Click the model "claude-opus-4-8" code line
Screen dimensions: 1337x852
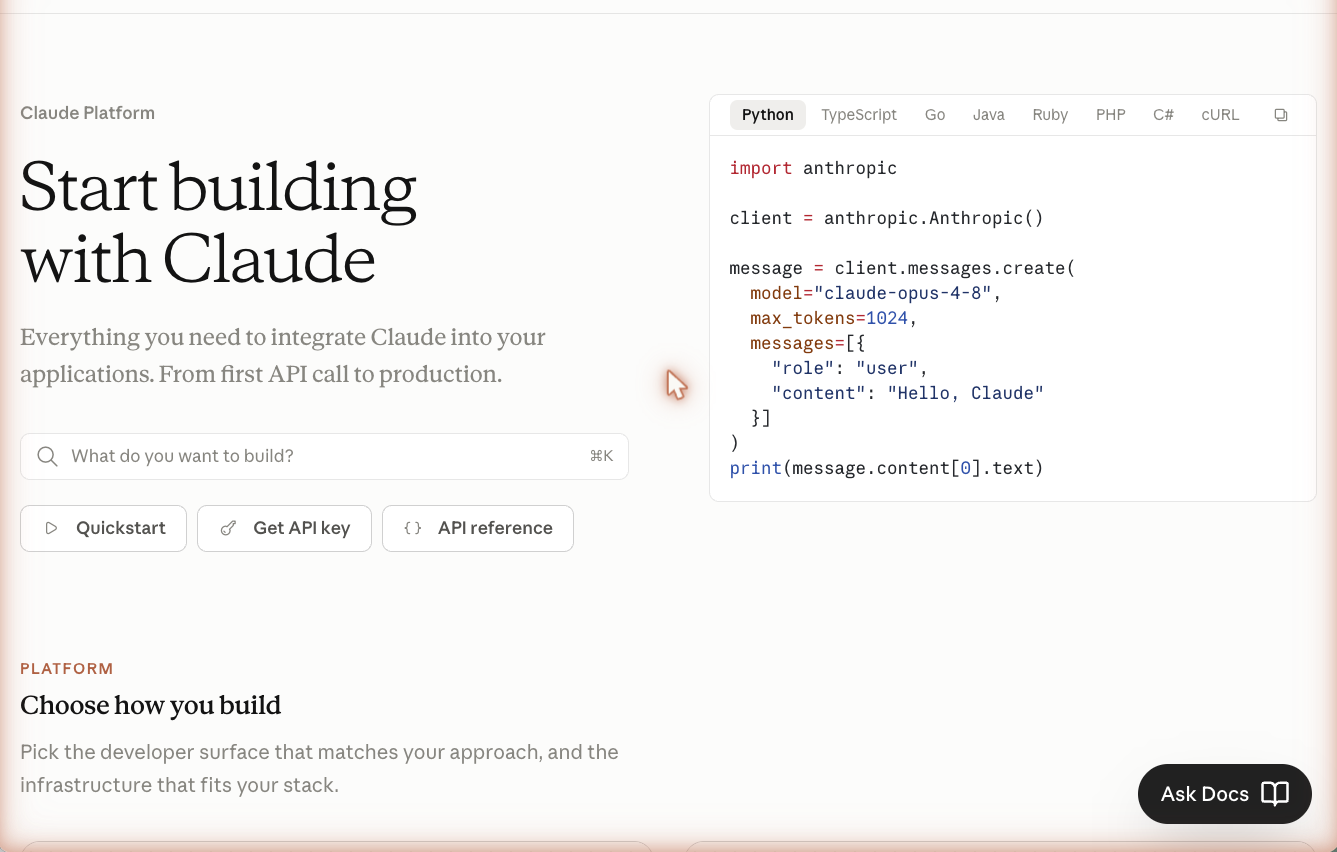tap(876, 293)
